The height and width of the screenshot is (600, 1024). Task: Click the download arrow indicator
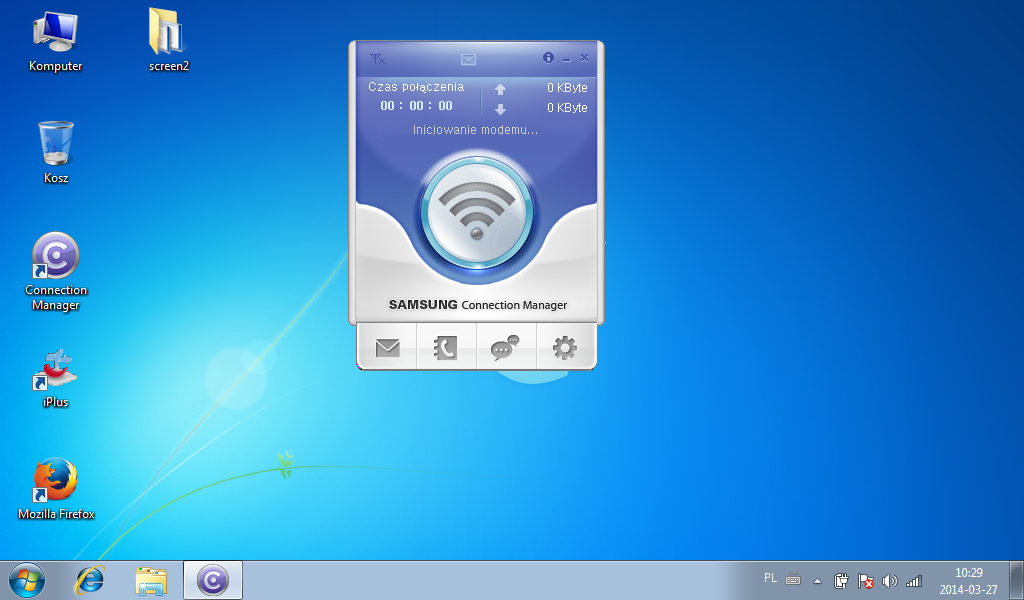click(500, 109)
